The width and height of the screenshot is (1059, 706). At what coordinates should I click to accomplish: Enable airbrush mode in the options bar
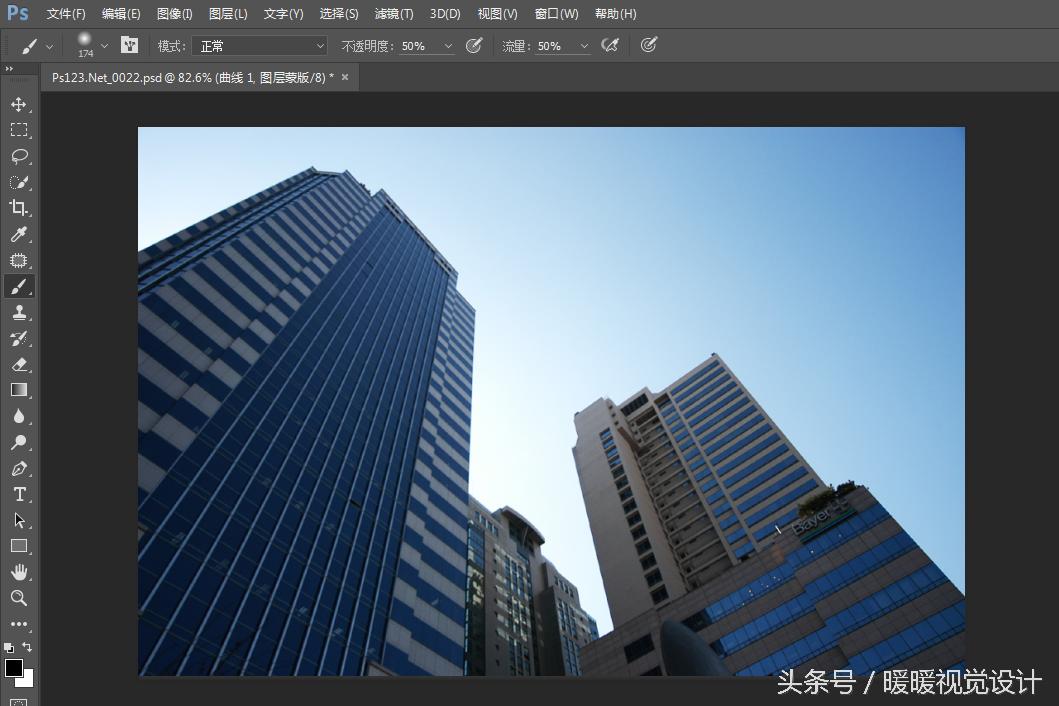pyautogui.click(x=611, y=45)
